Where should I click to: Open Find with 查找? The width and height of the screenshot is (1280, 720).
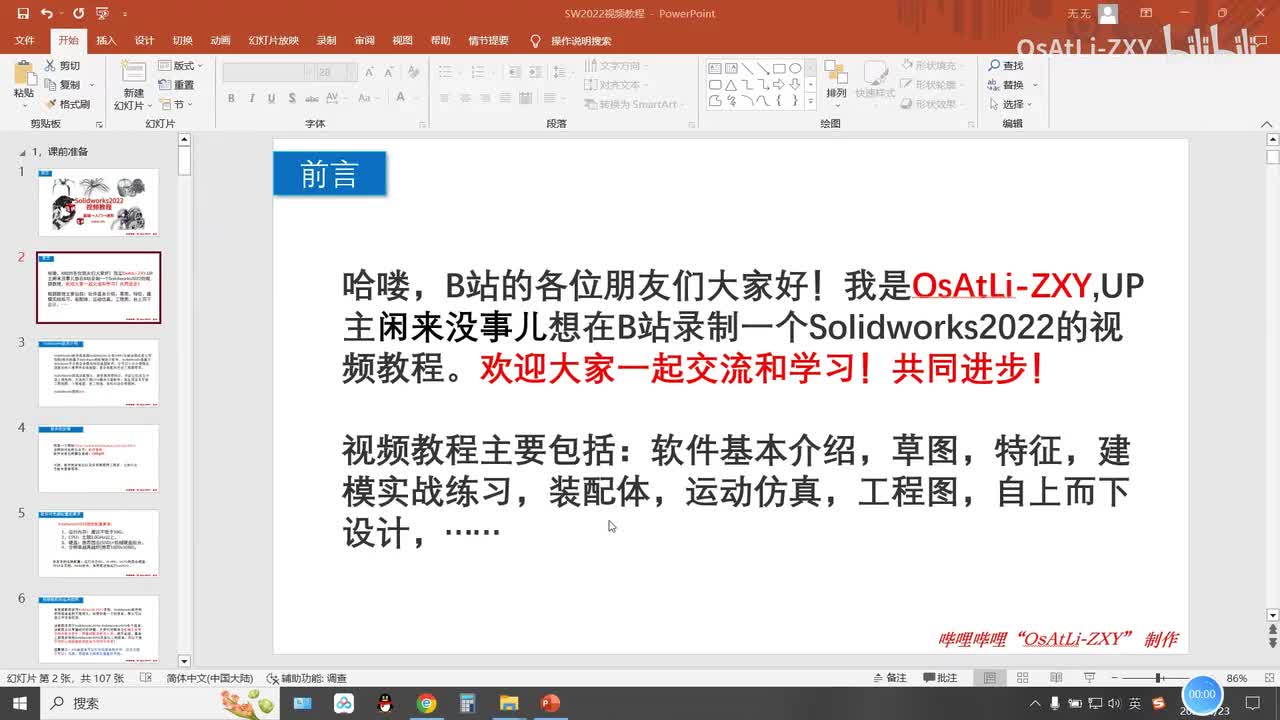pyautogui.click(x=1005, y=66)
